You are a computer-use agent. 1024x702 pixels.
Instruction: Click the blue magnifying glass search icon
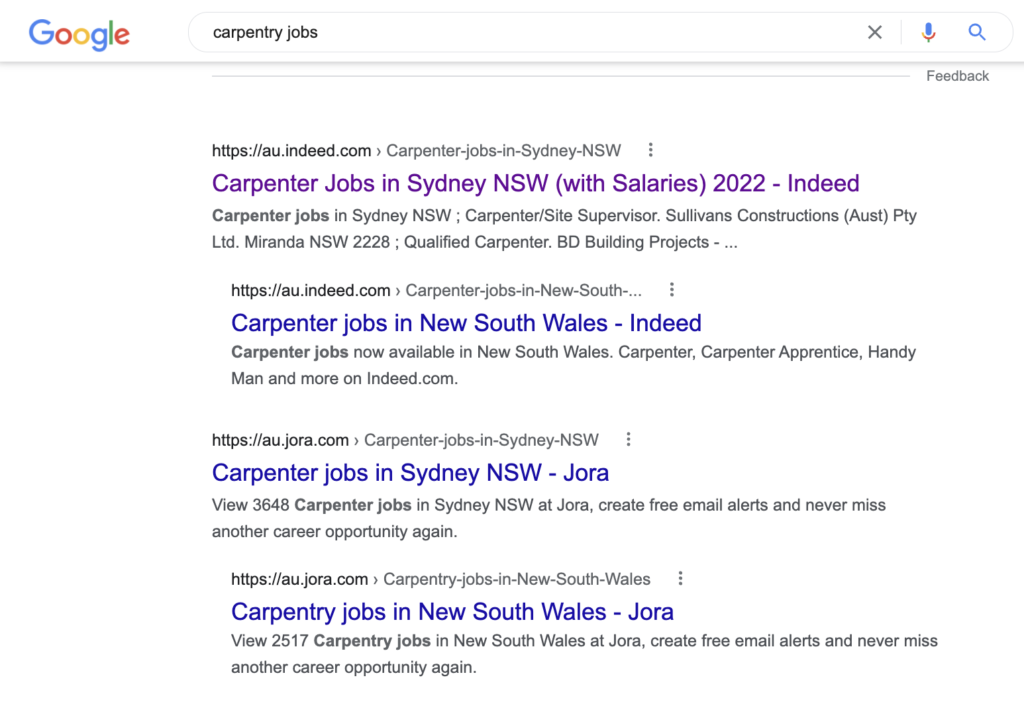coord(976,32)
